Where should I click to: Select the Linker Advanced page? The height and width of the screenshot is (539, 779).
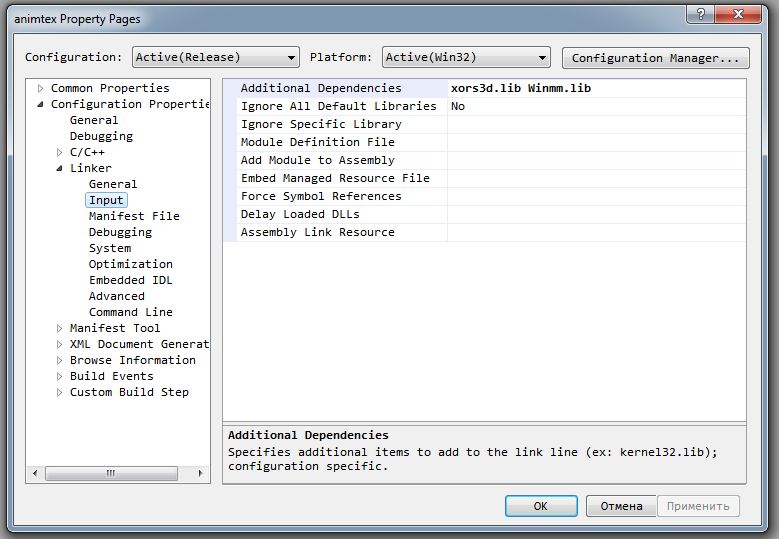(116, 296)
